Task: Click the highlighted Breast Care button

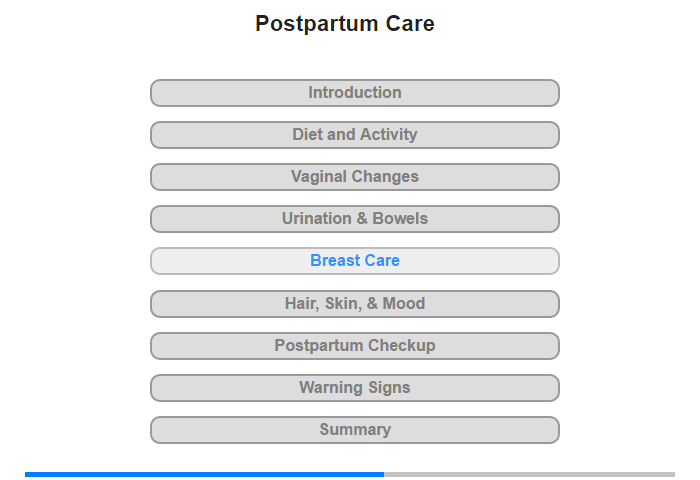Action: pos(355,261)
